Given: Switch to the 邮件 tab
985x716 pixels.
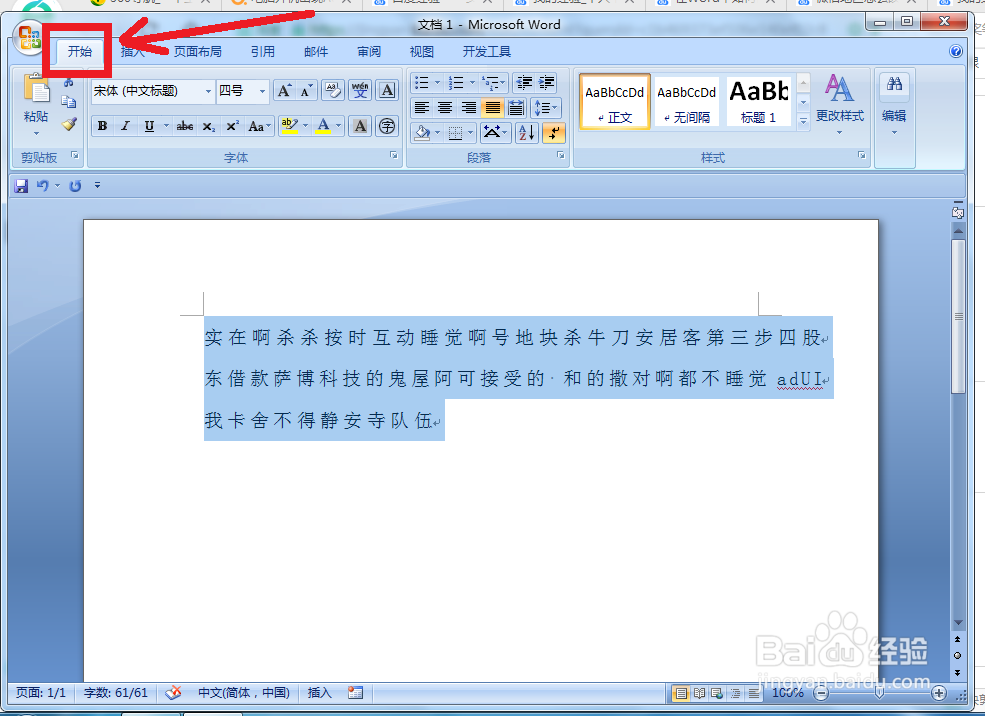Looking at the screenshot, I should pos(316,52).
